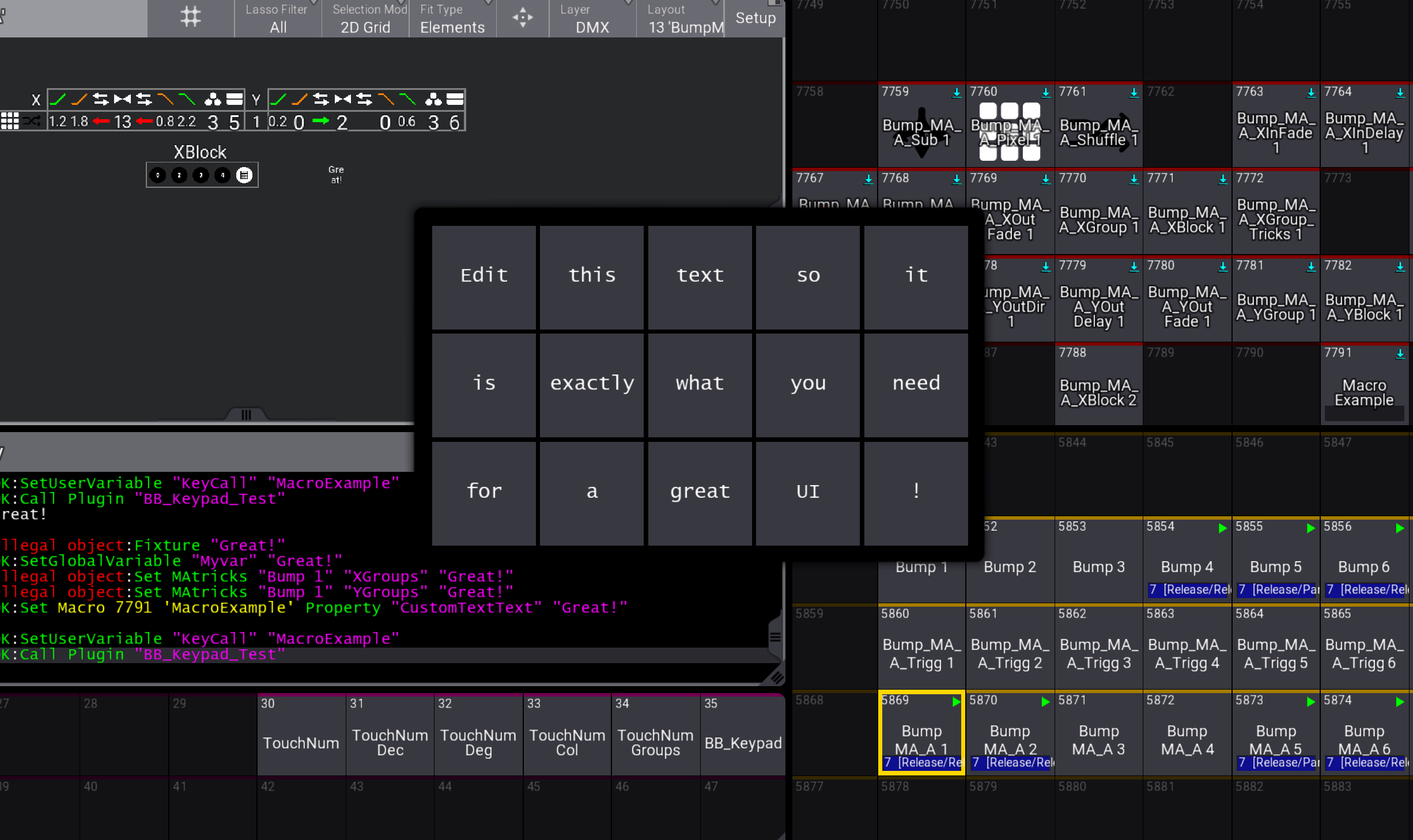The image size is (1413, 840).
Task: Select XBlock value 2 circle
Action: click(x=179, y=175)
